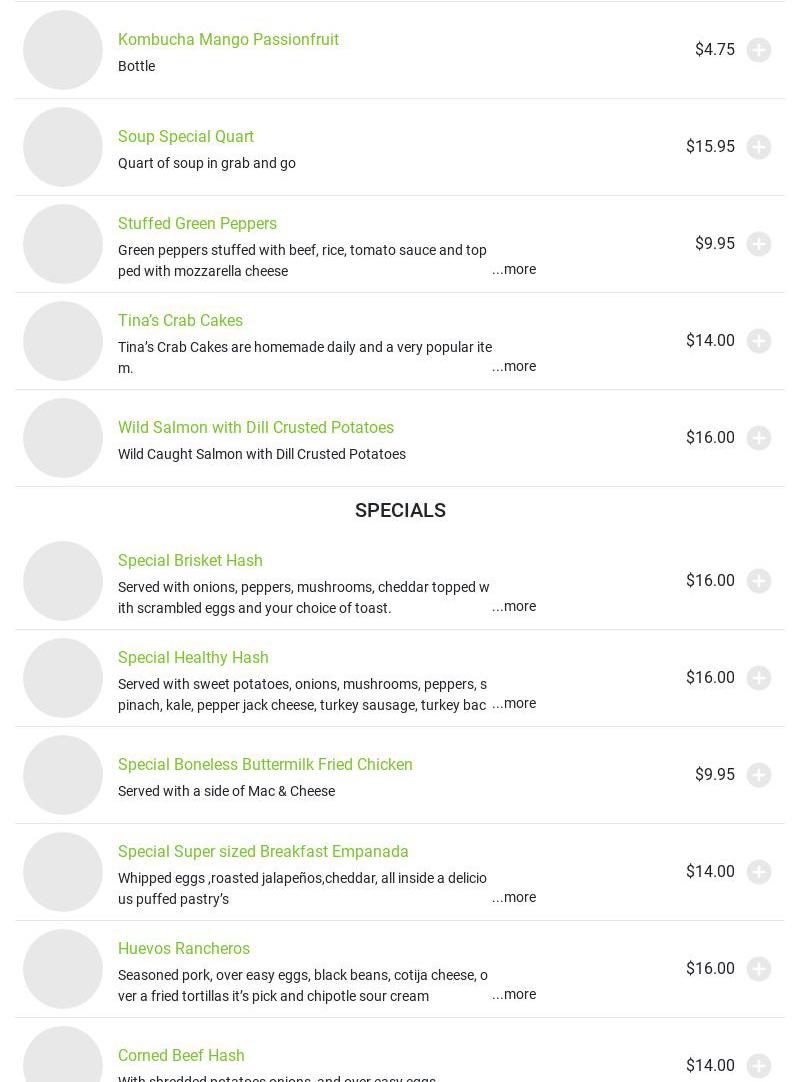Expand Tina's Crab Cakes description with ...more
800x1082 pixels.
(514, 366)
